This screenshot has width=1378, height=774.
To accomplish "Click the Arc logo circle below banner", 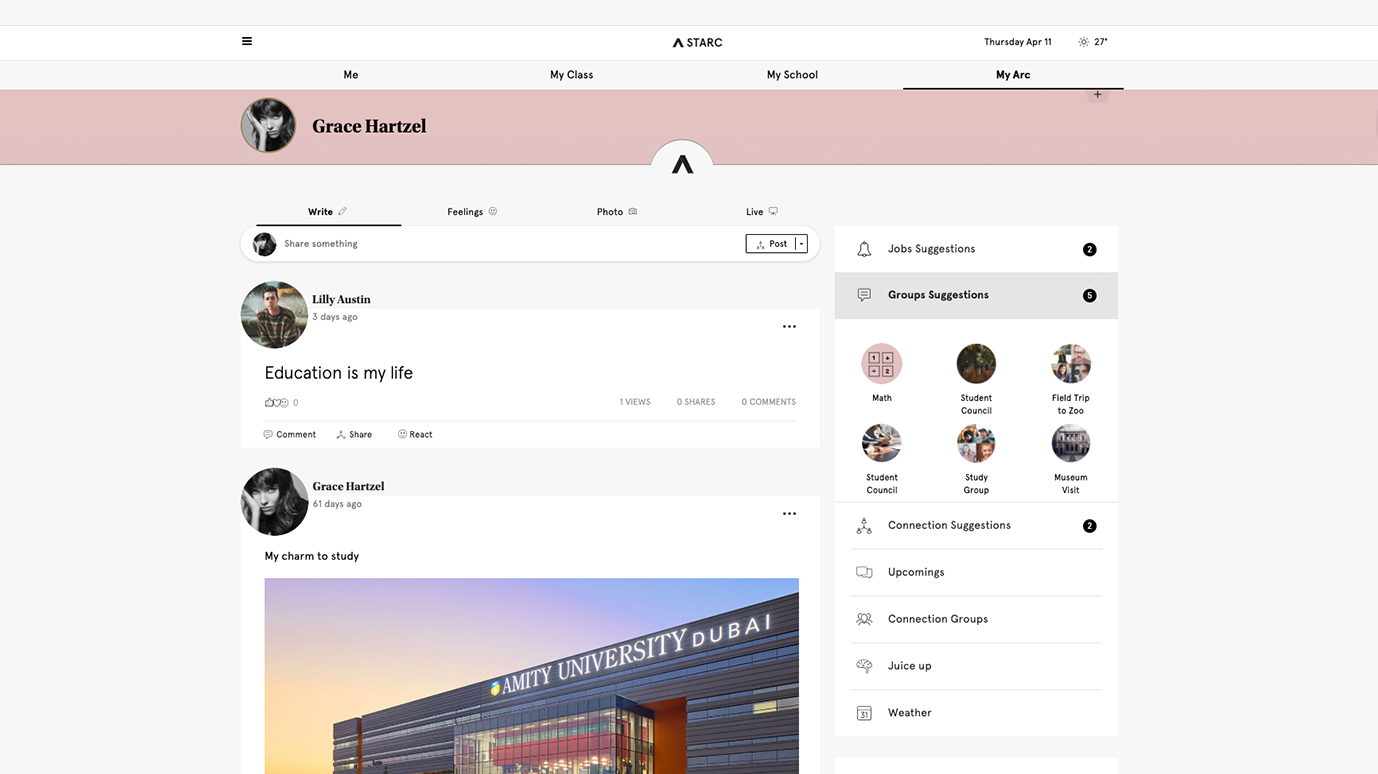I will (x=682, y=165).
